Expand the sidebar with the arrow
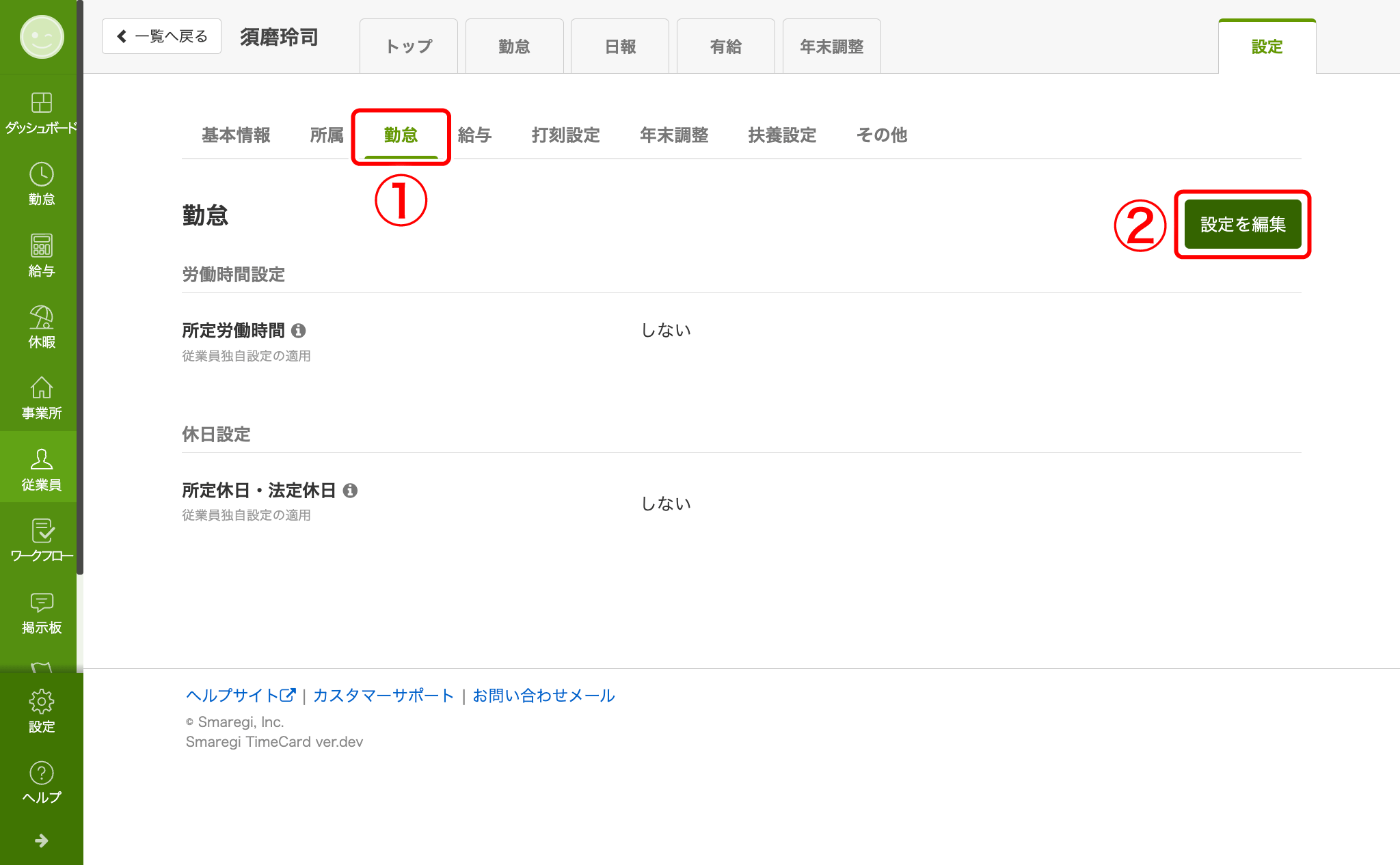 tap(41, 840)
